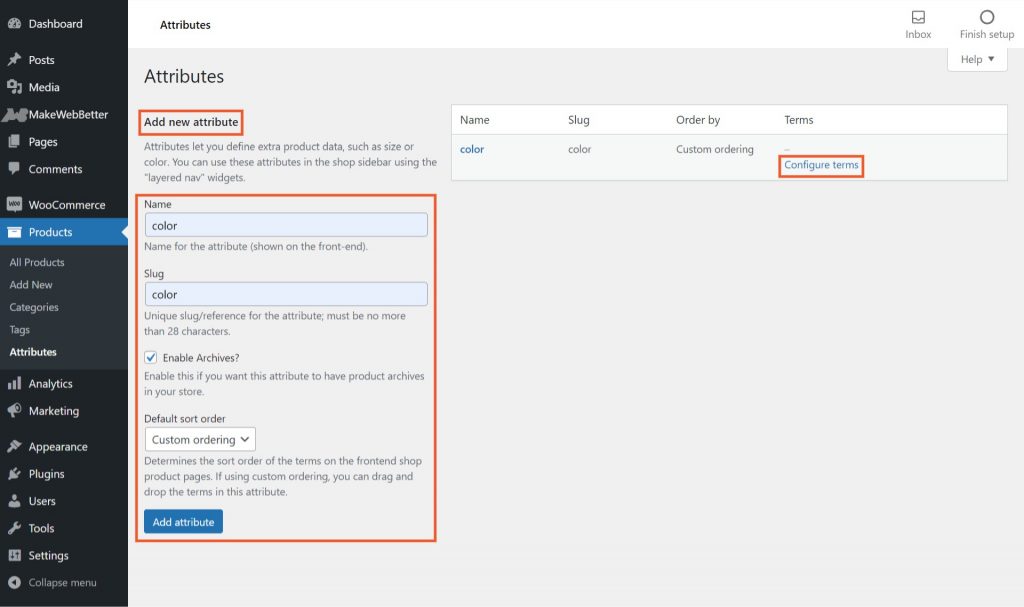Click the Collapse menu arrow icon
1024x607 pixels.
[x=14, y=582]
